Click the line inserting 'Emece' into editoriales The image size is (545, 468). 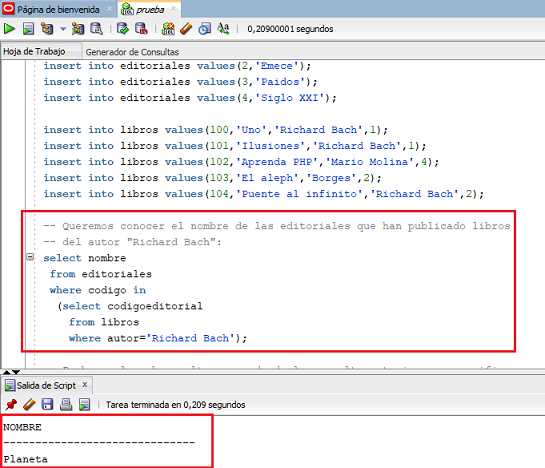point(177,66)
